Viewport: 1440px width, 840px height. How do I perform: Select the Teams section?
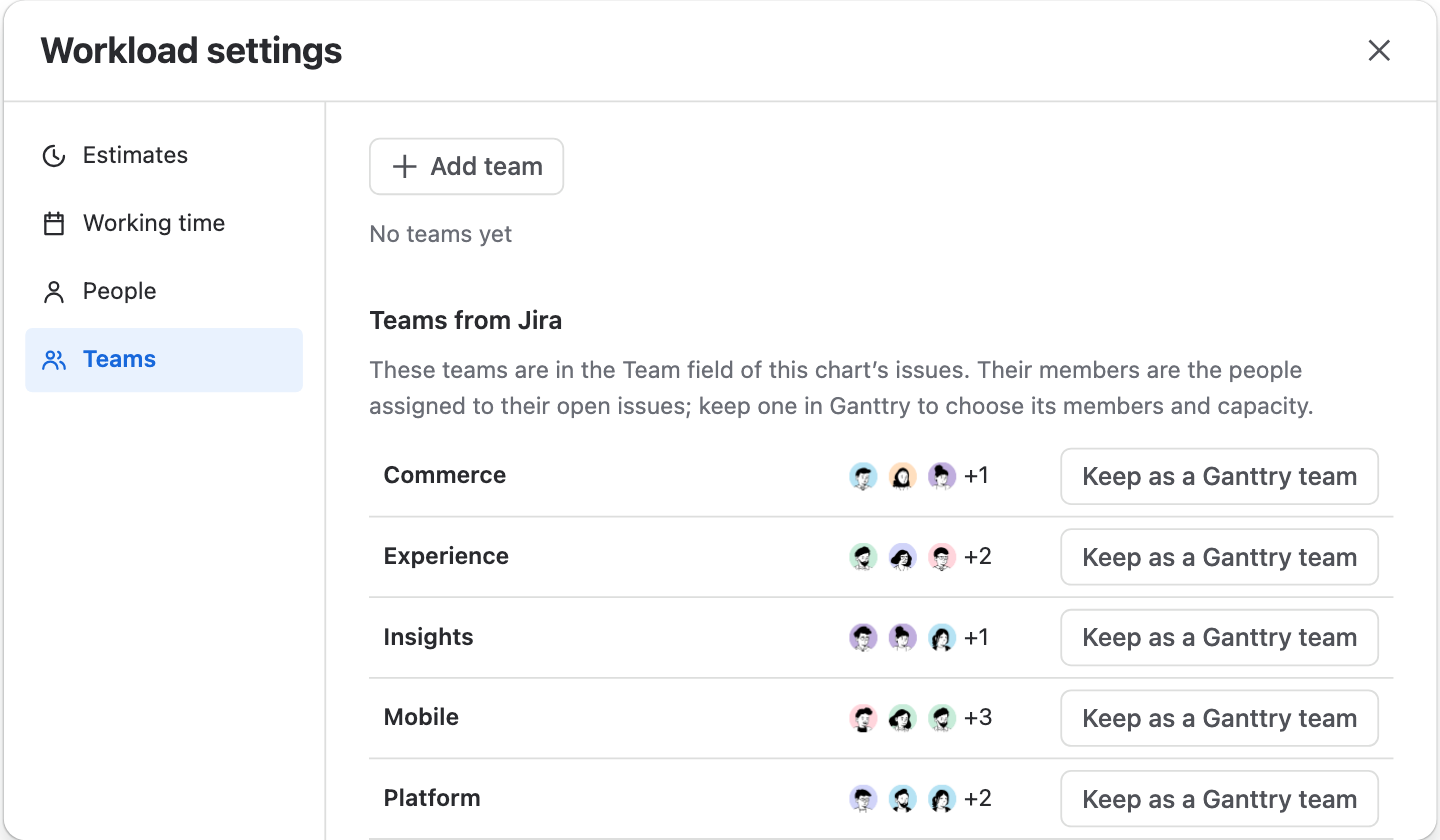164,360
